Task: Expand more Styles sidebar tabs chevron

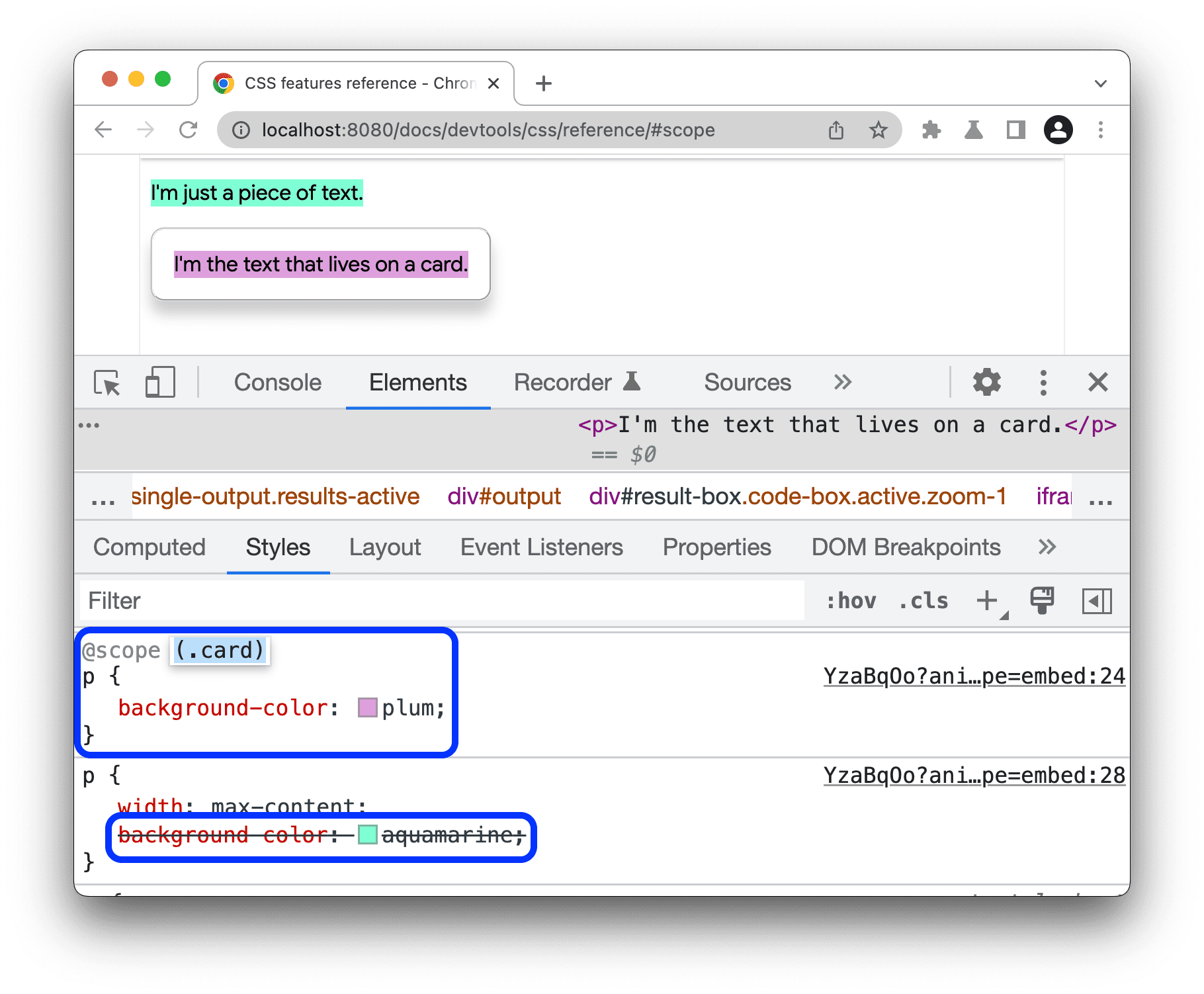Action: click(x=1047, y=547)
